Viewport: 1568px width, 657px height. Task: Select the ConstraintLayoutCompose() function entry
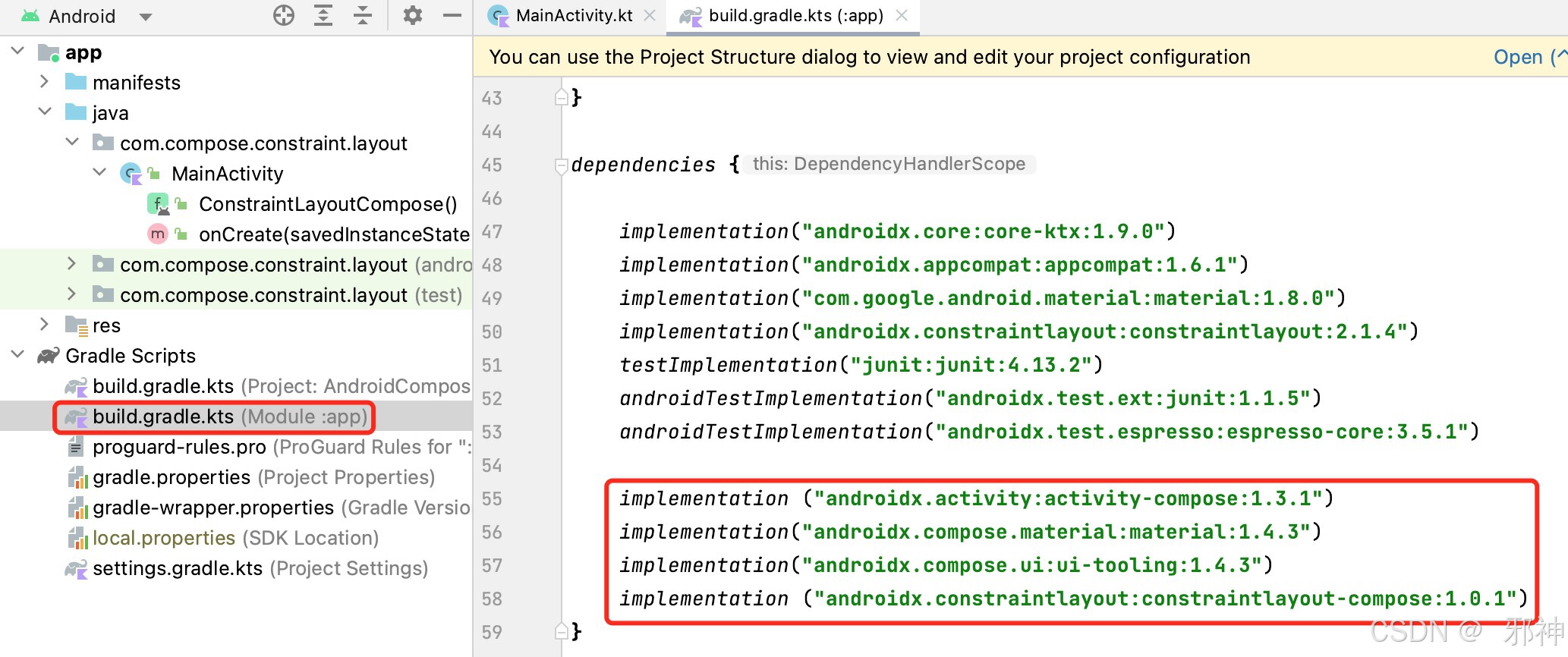coord(328,204)
